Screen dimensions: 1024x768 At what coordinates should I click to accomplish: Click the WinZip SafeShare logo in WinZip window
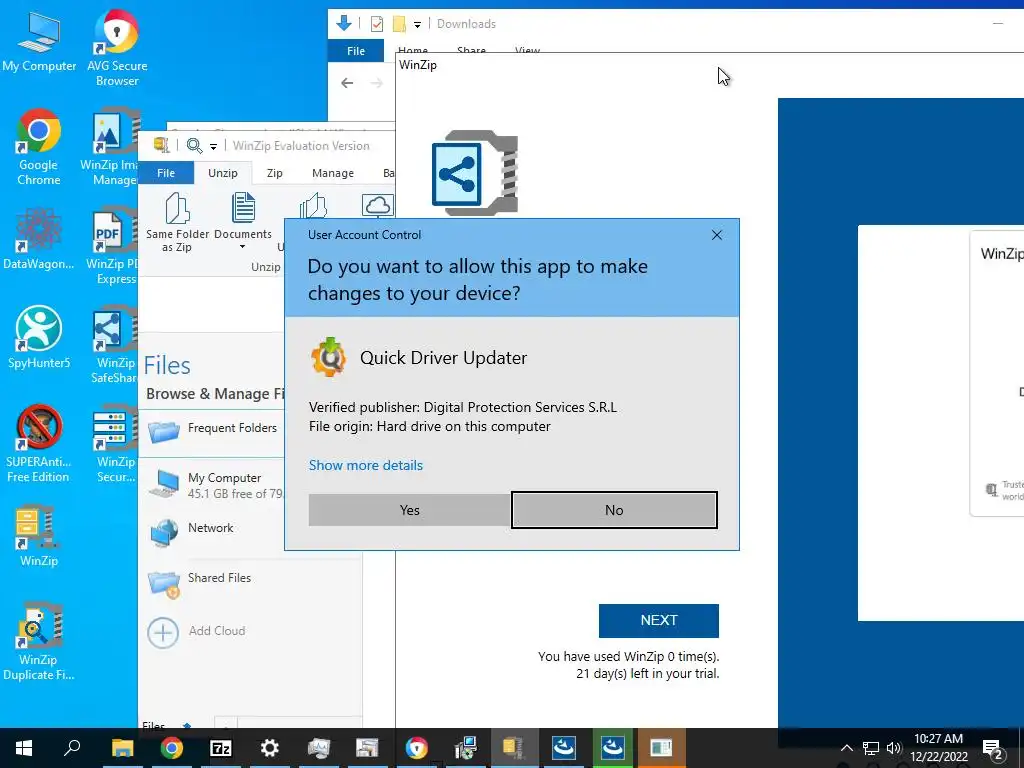click(x=475, y=173)
